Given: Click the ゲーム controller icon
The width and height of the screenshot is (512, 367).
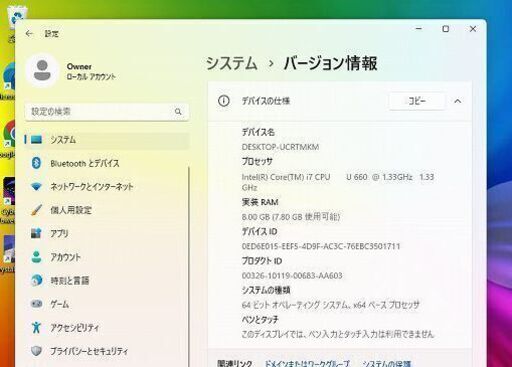Looking at the screenshot, I should pyautogui.click(x=36, y=304).
